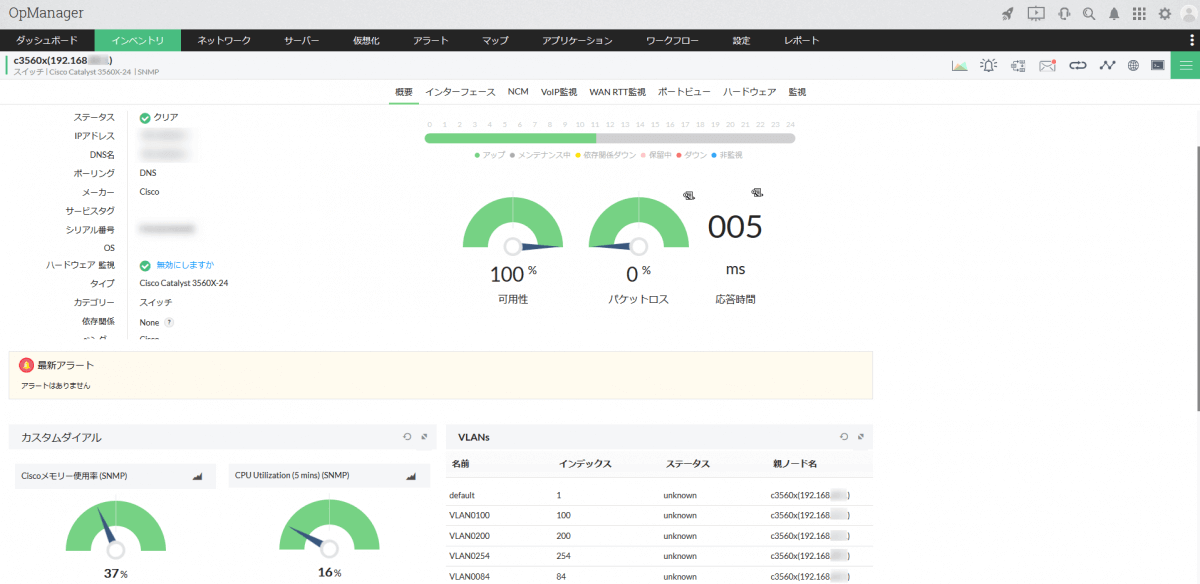Click the envelope icon with red dot
This screenshot has width=1200, height=584.
pos(1047,66)
